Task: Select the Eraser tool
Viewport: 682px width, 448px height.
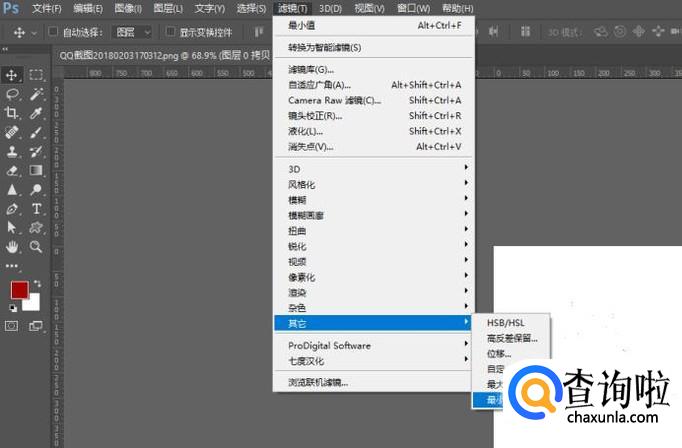Action: (x=12, y=171)
